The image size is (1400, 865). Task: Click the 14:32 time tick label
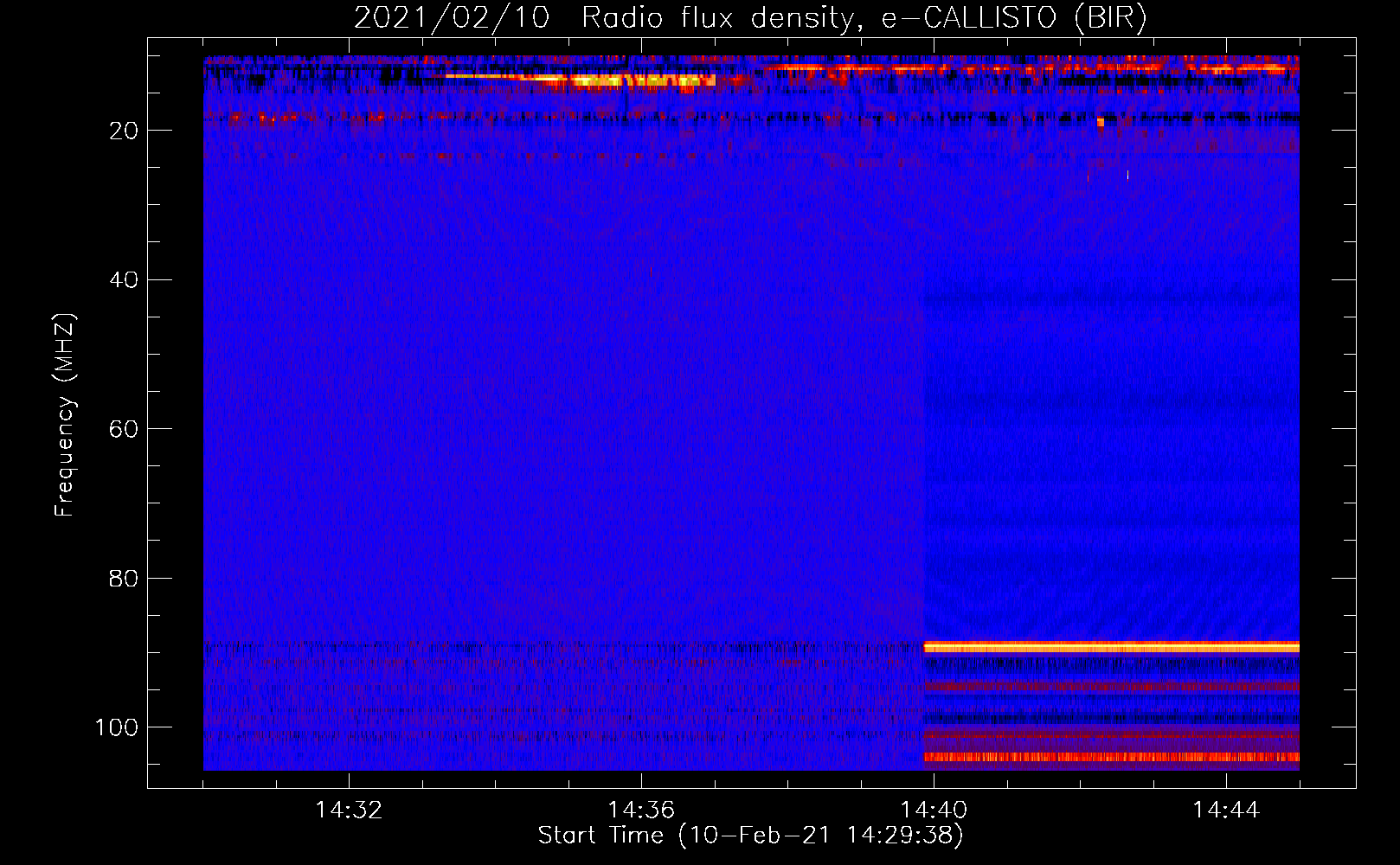tap(349, 811)
